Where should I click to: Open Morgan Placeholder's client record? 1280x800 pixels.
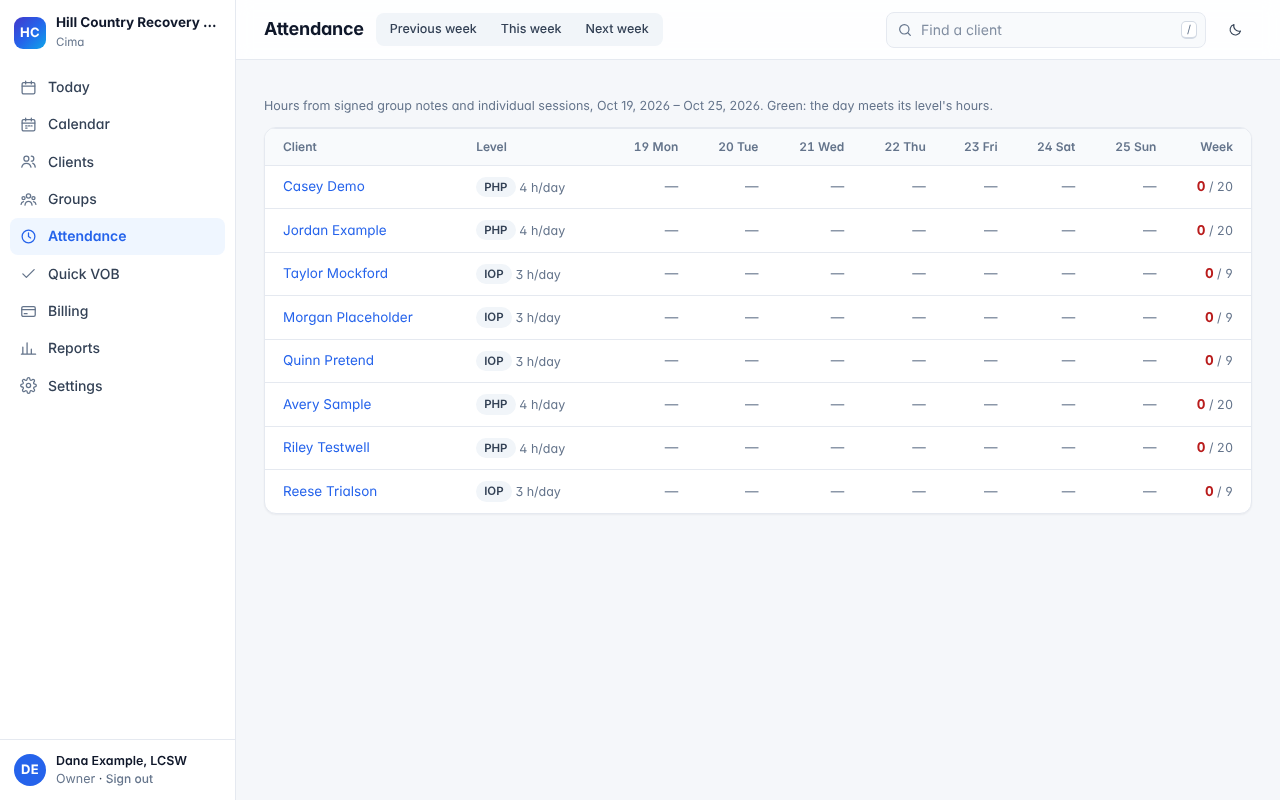[348, 317]
